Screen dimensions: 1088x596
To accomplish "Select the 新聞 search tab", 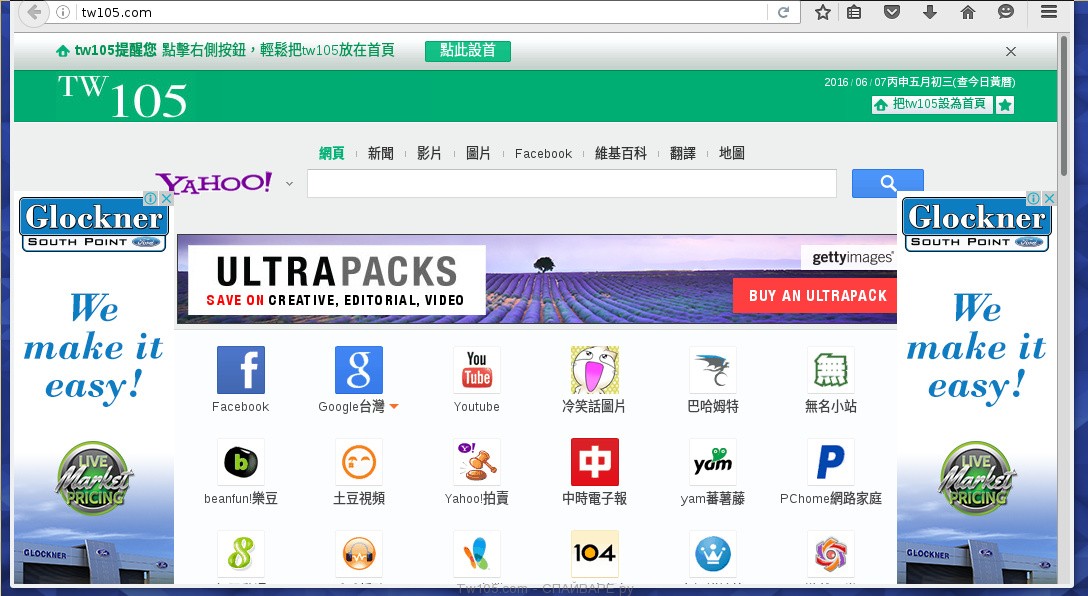I will pyautogui.click(x=380, y=153).
